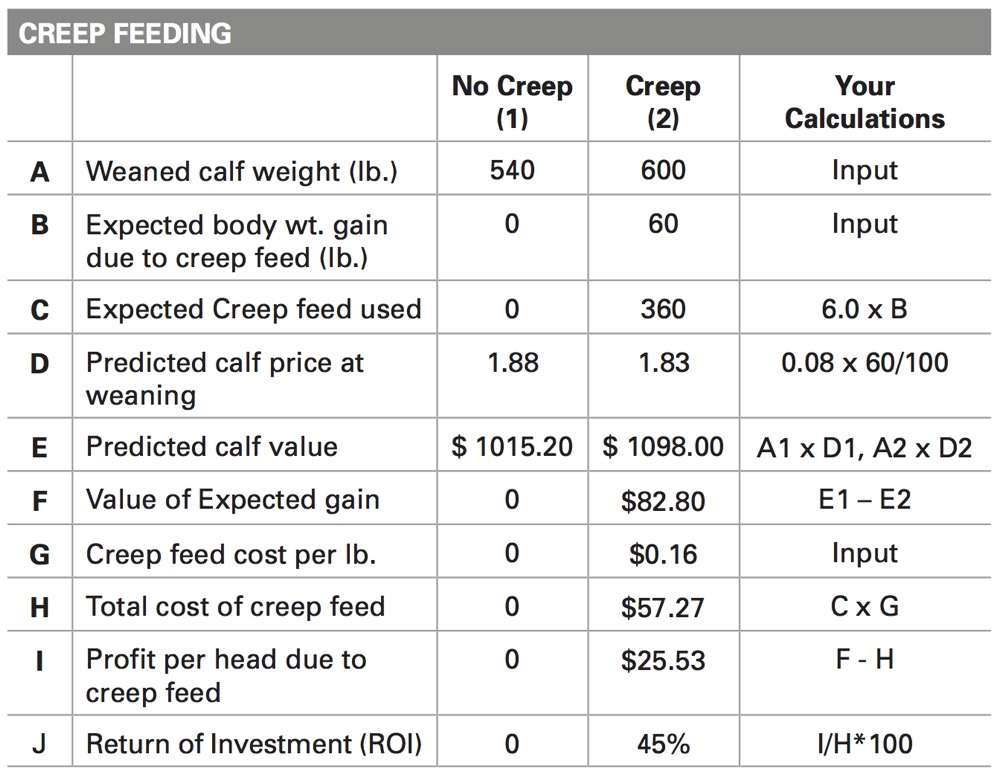Select the 540 weaned weight cell
The image size is (1000, 775).
(512, 171)
